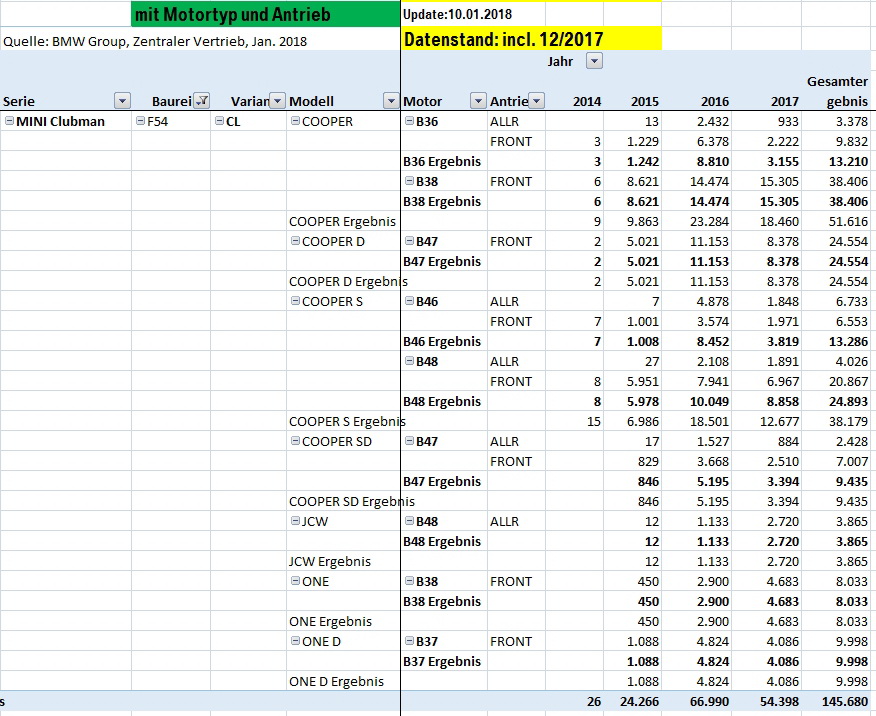Select the 'COOPER Ergebnis' subtotal label
Image resolution: width=876 pixels, height=716 pixels.
[x=342, y=221]
